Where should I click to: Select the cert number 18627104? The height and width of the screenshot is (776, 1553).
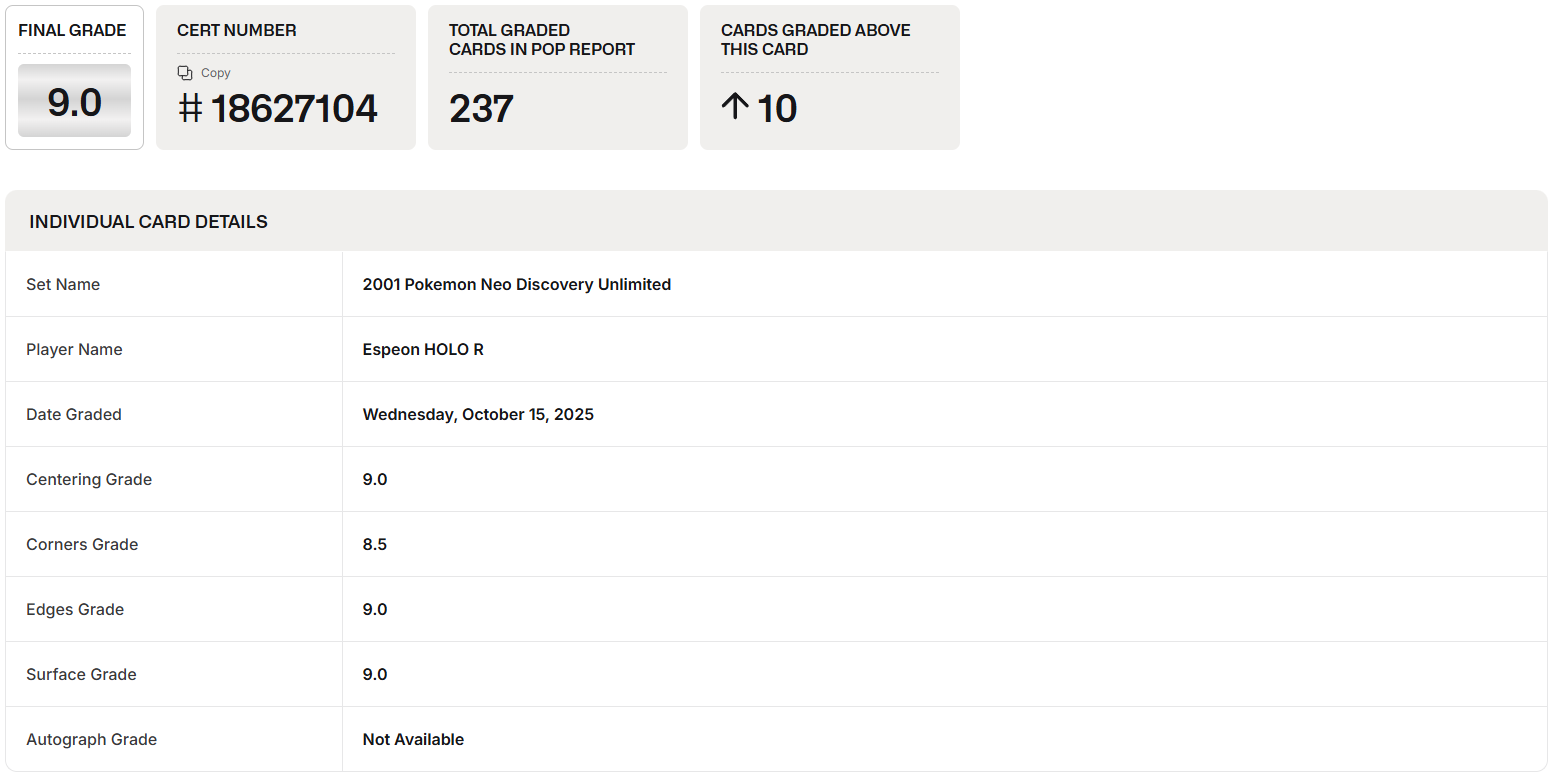(x=294, y=108)
